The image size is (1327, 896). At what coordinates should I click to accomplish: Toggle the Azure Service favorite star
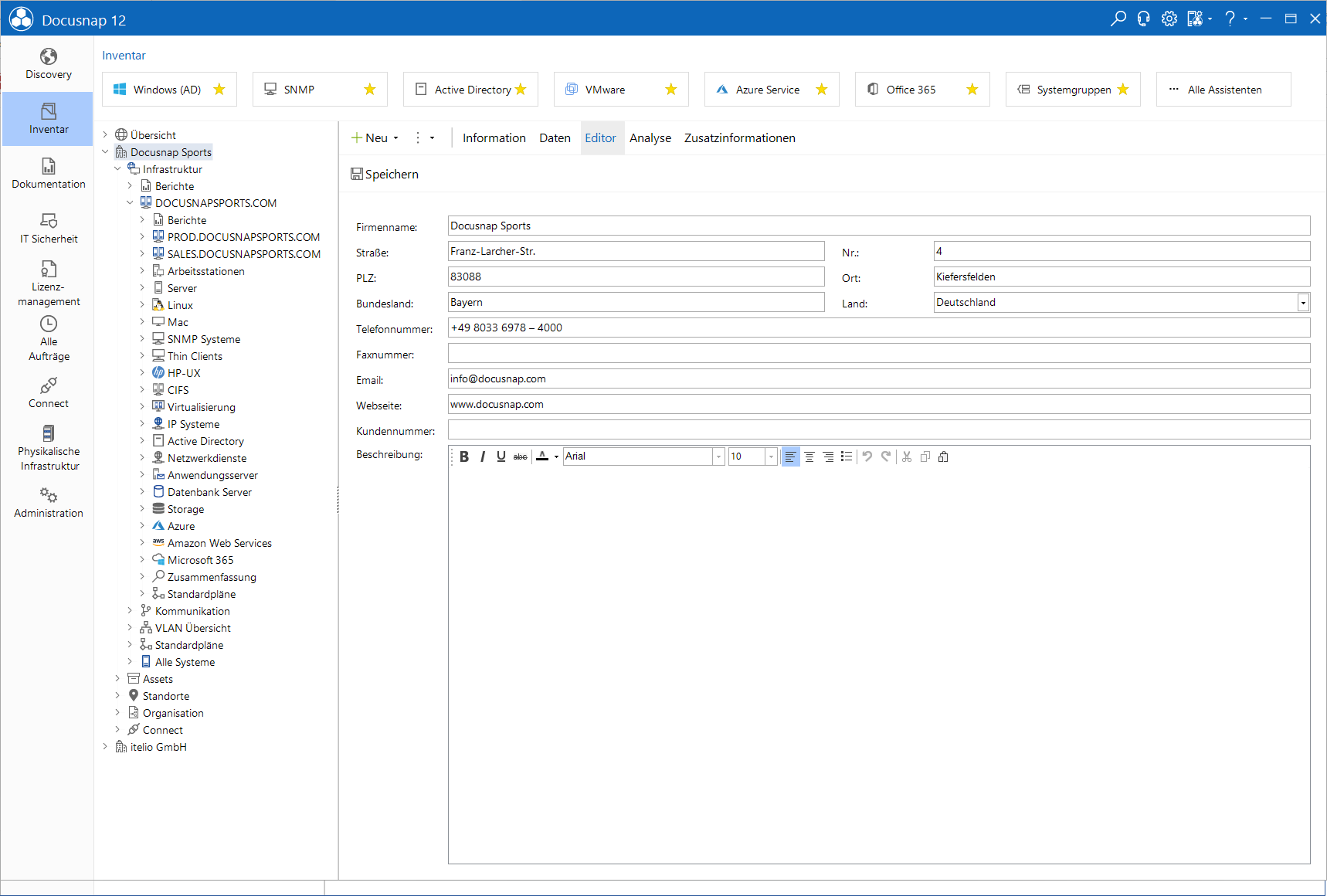coord(822,90)
